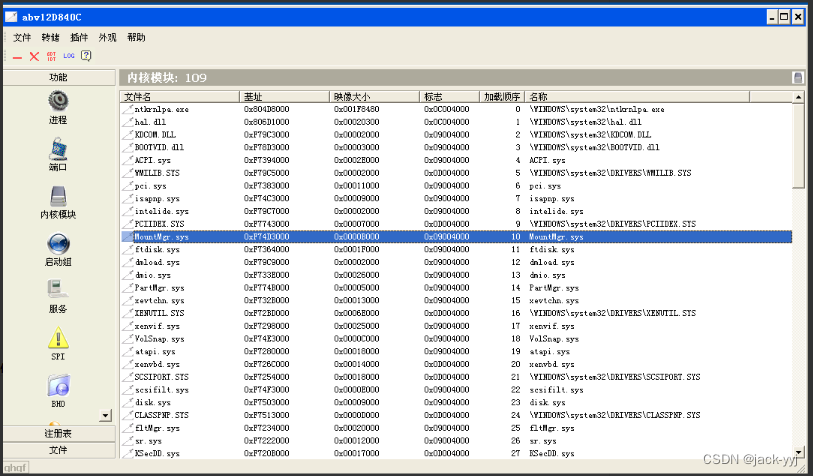This screenshot has width=813, height=476.
Task: Expand sidebar list with the down arrow
Action: [106, 415]
